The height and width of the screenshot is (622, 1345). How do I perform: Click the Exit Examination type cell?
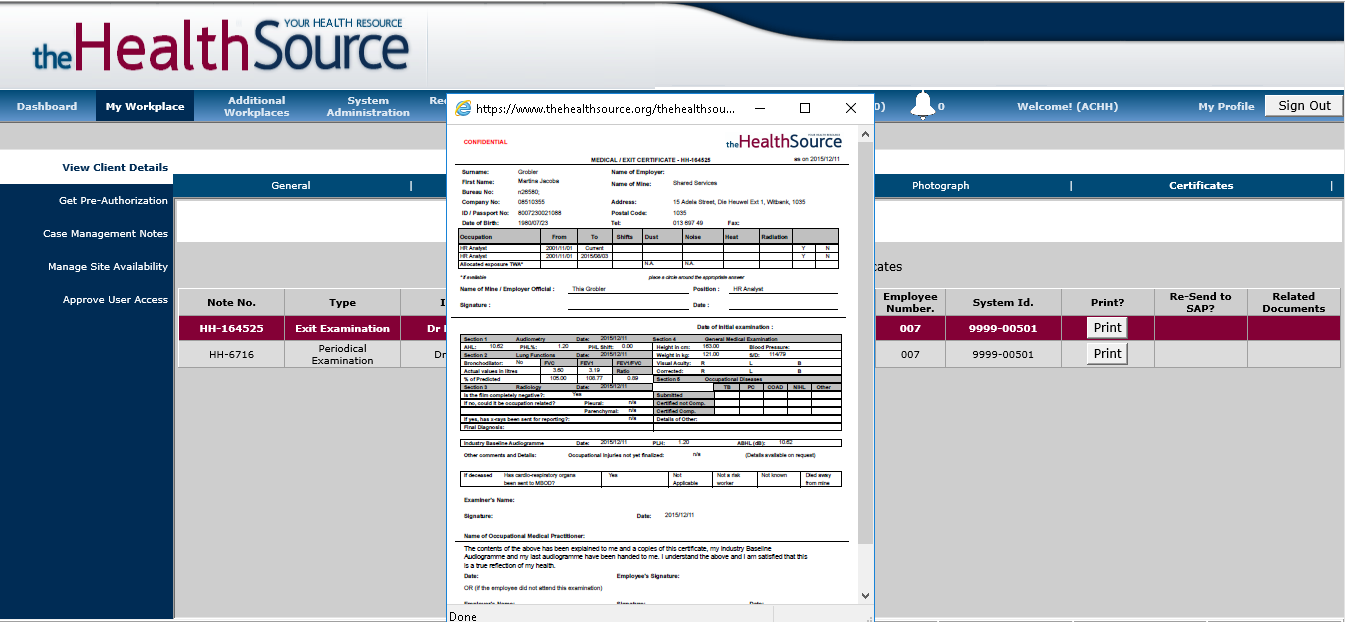click(342, 328)
